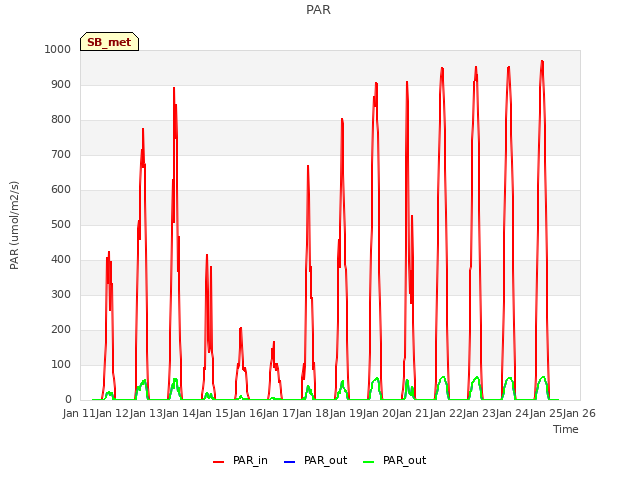Toggle PAR_out label beside blue swatch
The width and height of the screenshot is (640, 480).
(325, 461)
